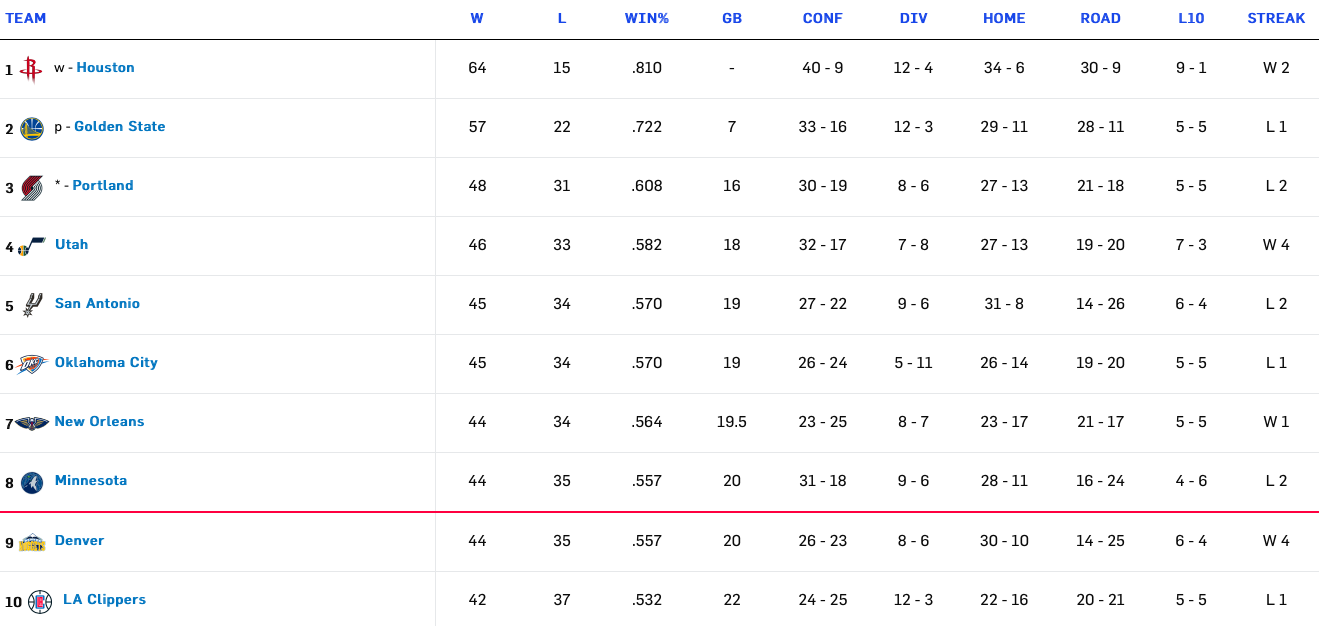Open the Golden State team link
1319x626 pixels.
[120, 127]
